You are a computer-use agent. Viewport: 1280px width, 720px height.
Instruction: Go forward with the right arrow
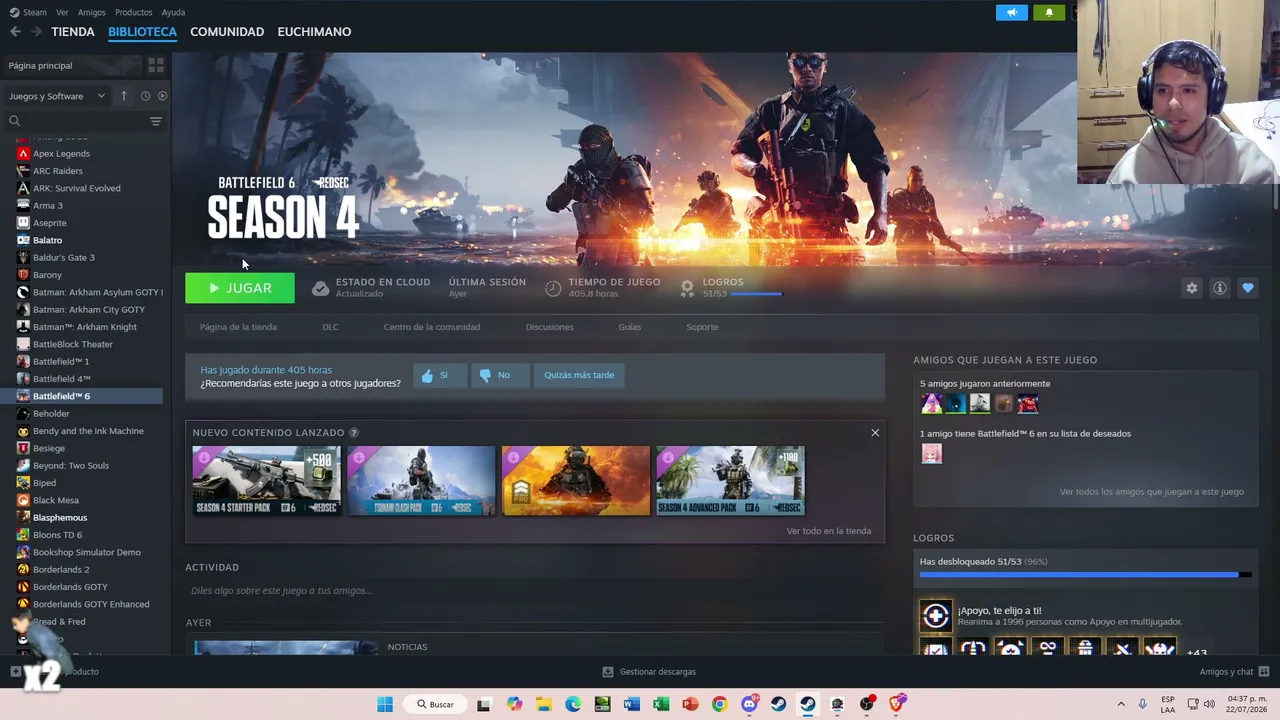click(36, 32)
